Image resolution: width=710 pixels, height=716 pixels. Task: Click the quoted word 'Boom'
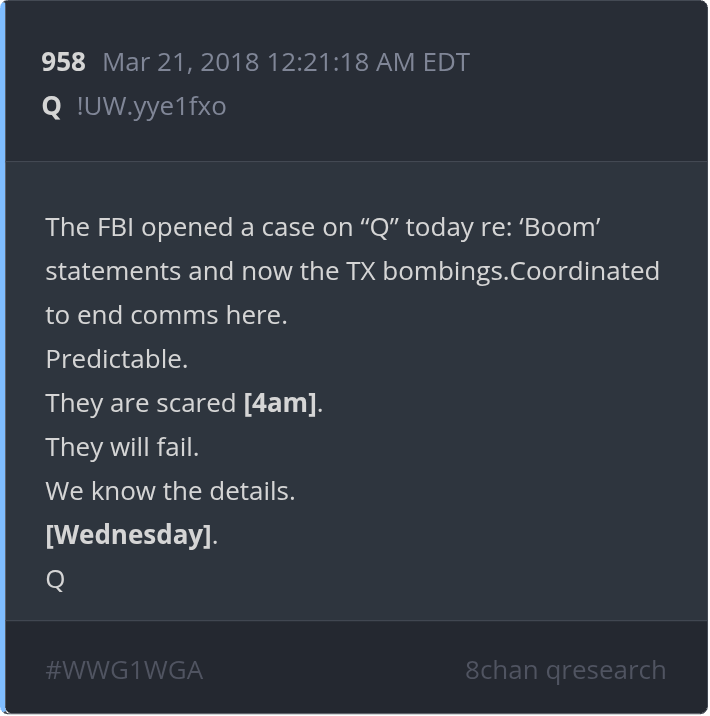pyautogui.click(x=560, y=227)
